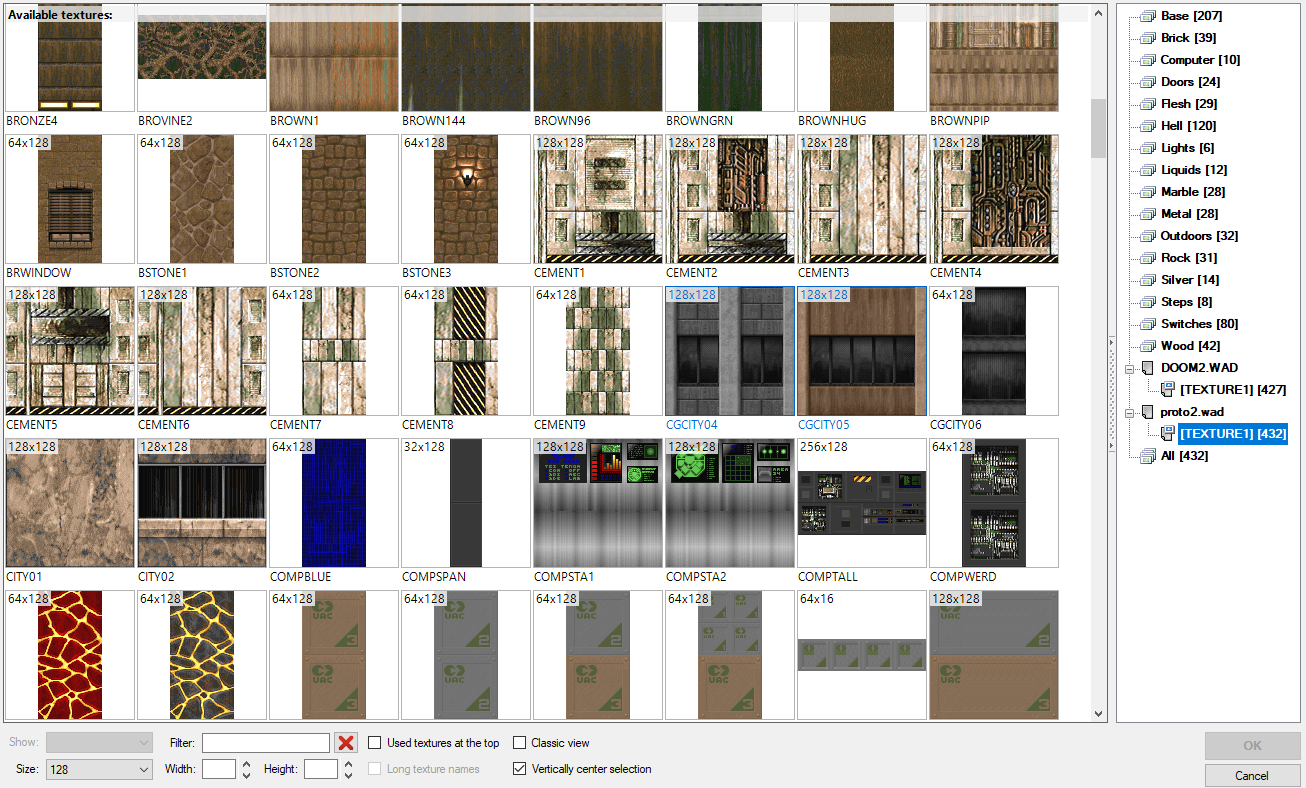
Task: Select the COMPSTA2 computer texture
Action: [x=729, y=503]
